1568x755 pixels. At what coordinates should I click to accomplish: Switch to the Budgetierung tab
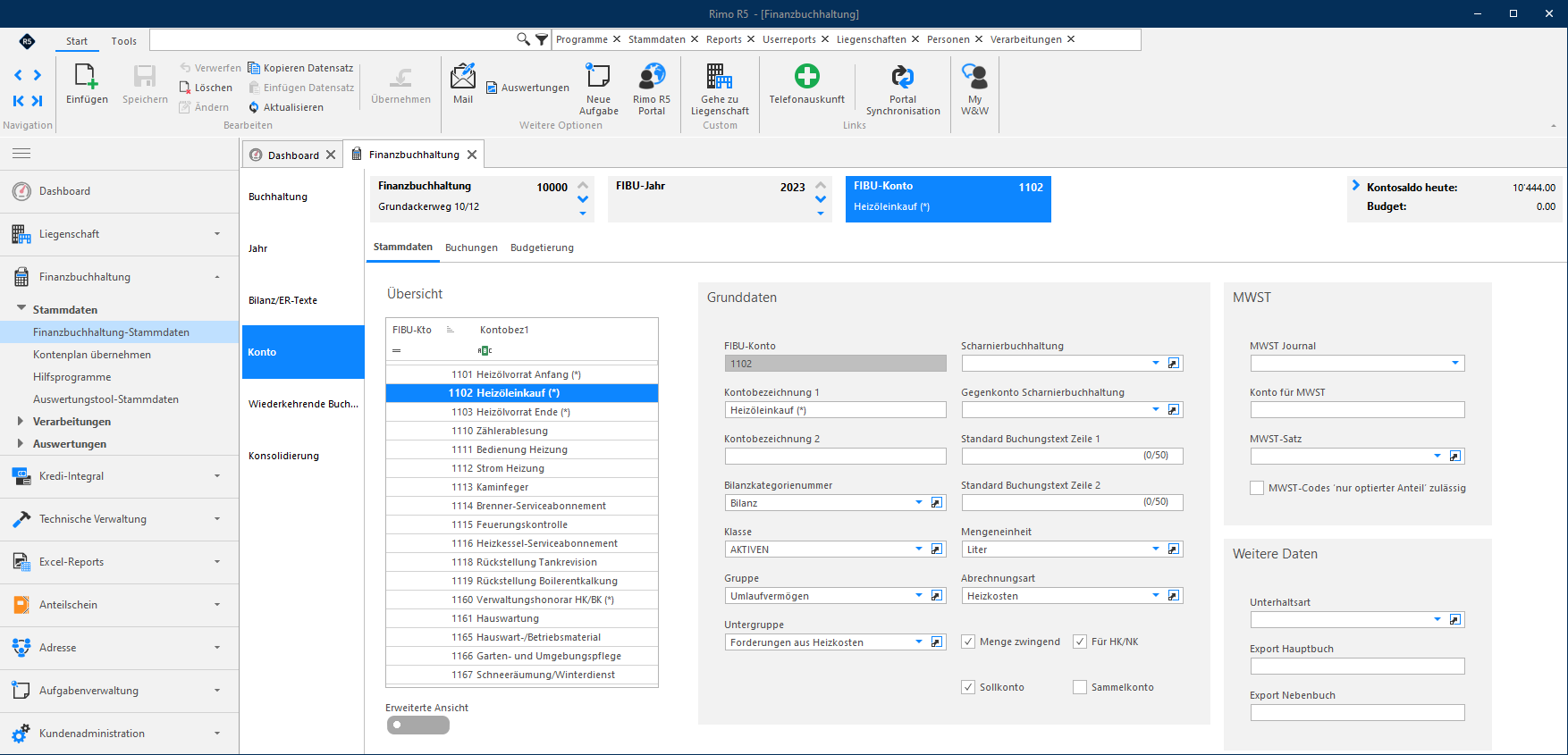[x=542, y=247]
